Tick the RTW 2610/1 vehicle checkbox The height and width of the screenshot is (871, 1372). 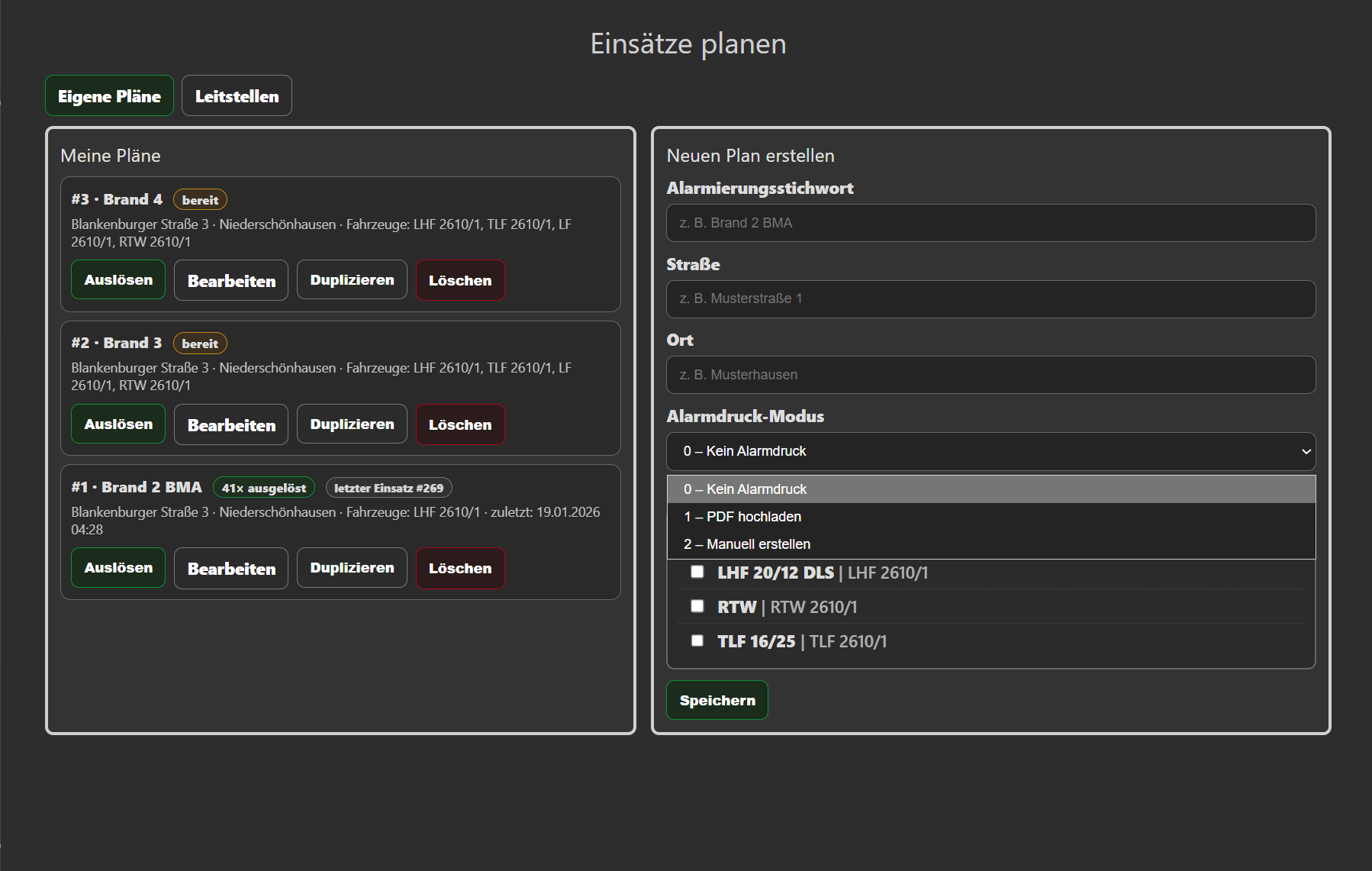[697, 606]
